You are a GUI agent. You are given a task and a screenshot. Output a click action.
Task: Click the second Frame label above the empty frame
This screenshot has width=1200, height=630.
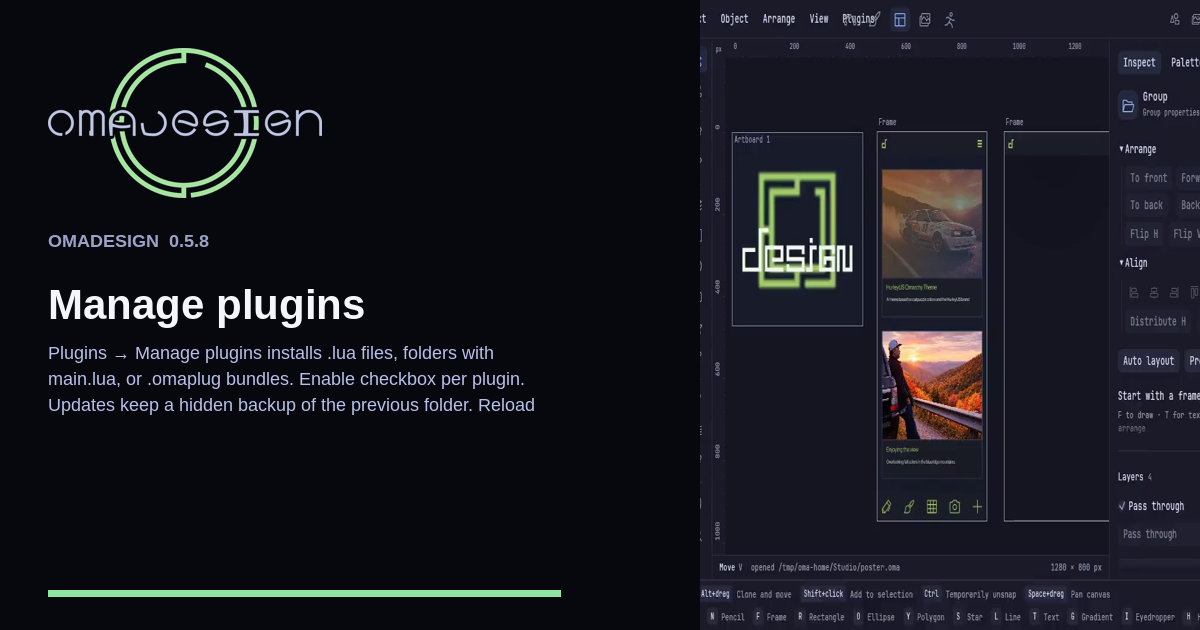pyautogui.click(x=1014, y=122)
